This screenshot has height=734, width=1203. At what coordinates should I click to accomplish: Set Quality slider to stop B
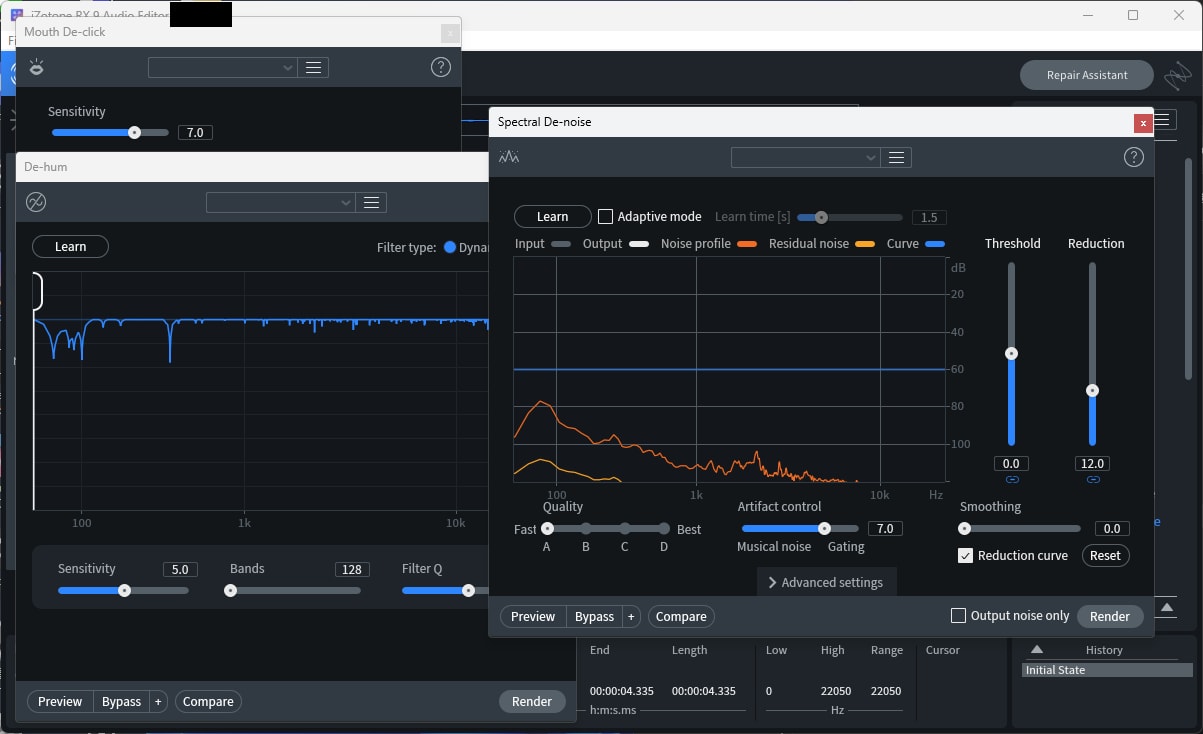[x=586, y=528]
